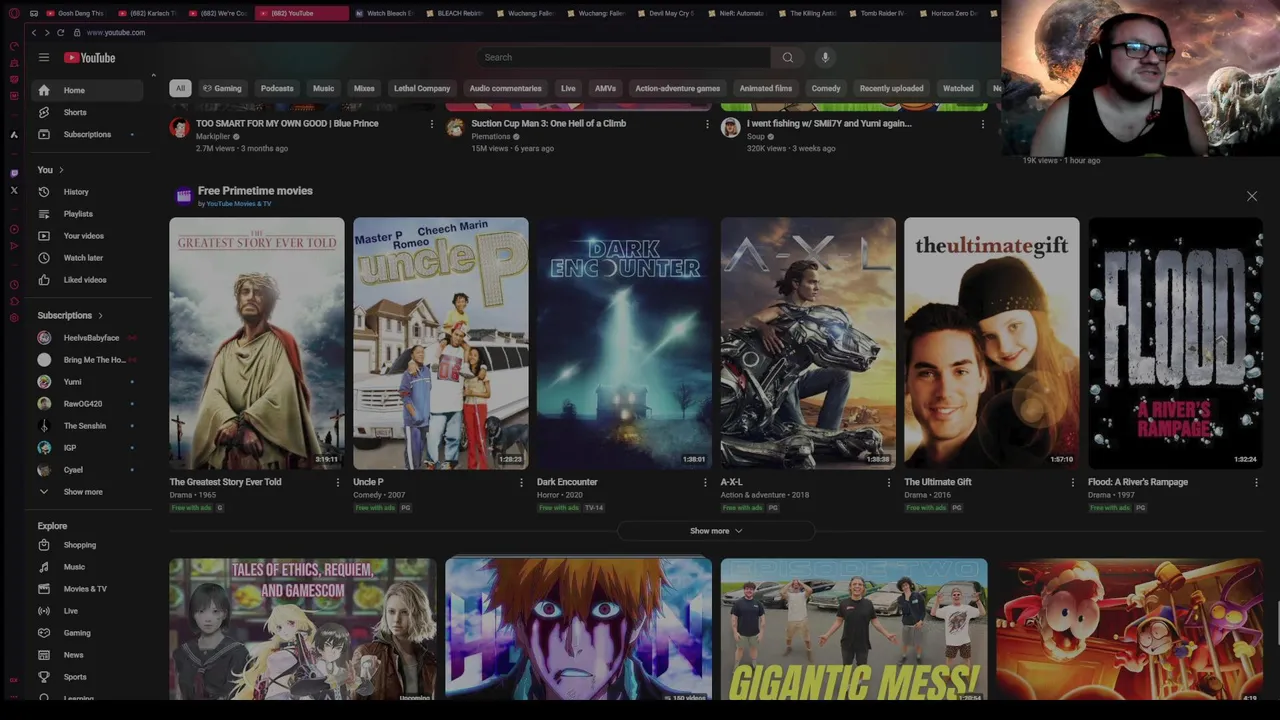Click the search magnifier button

click(x=788, y=57)
